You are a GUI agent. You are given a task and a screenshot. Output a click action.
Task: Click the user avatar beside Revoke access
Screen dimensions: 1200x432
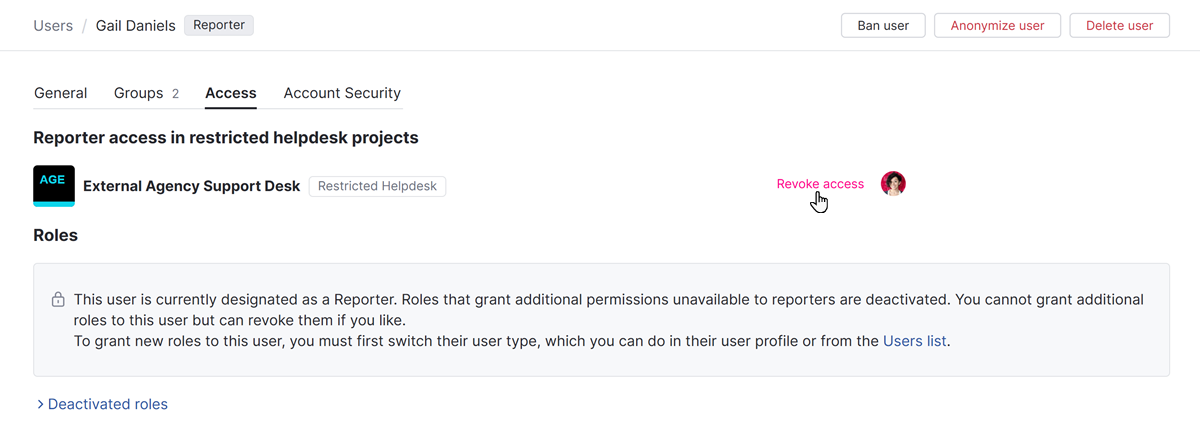click(x=893, y=184)
